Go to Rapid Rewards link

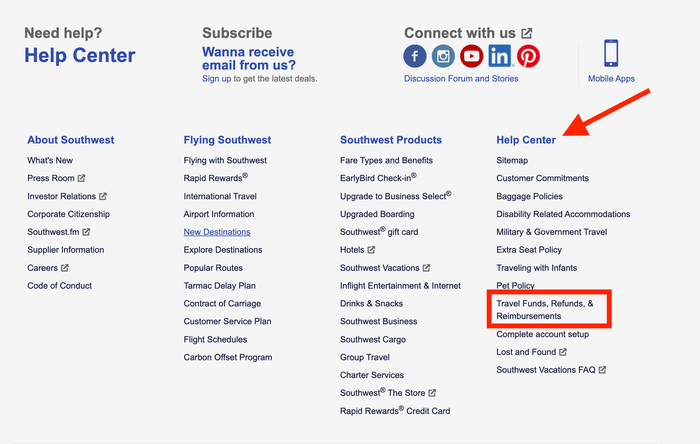[x=216, y=178]
